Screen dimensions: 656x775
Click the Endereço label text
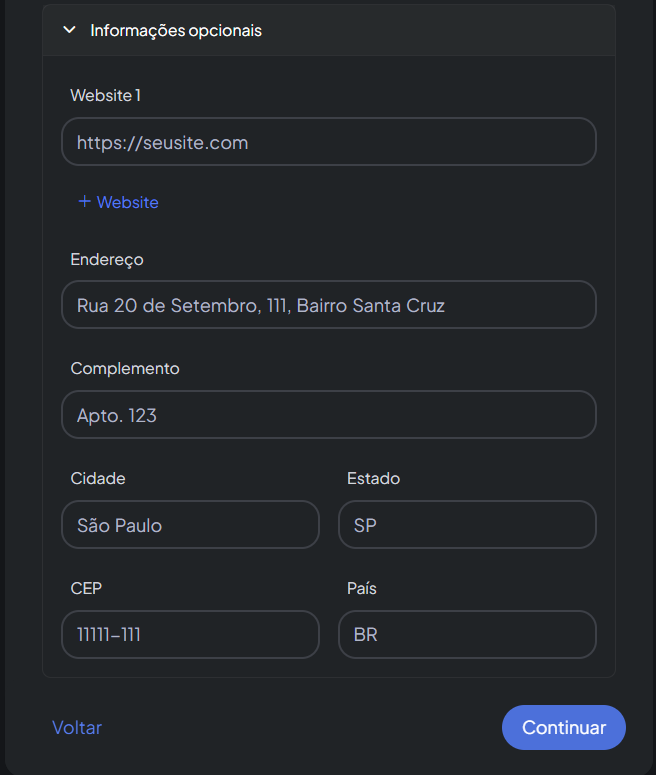point(107,259)
